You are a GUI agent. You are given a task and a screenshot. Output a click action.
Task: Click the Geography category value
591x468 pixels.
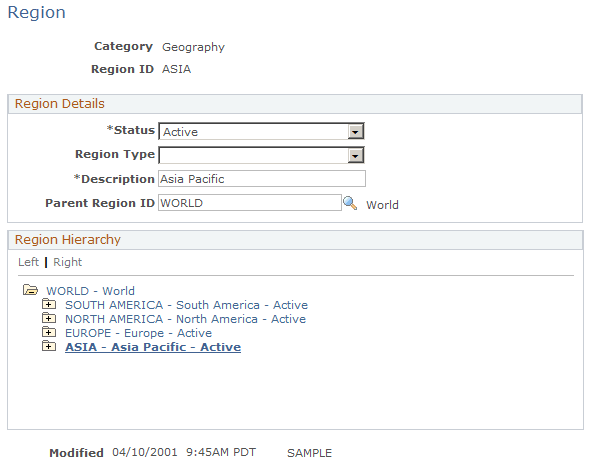(193, 47)
